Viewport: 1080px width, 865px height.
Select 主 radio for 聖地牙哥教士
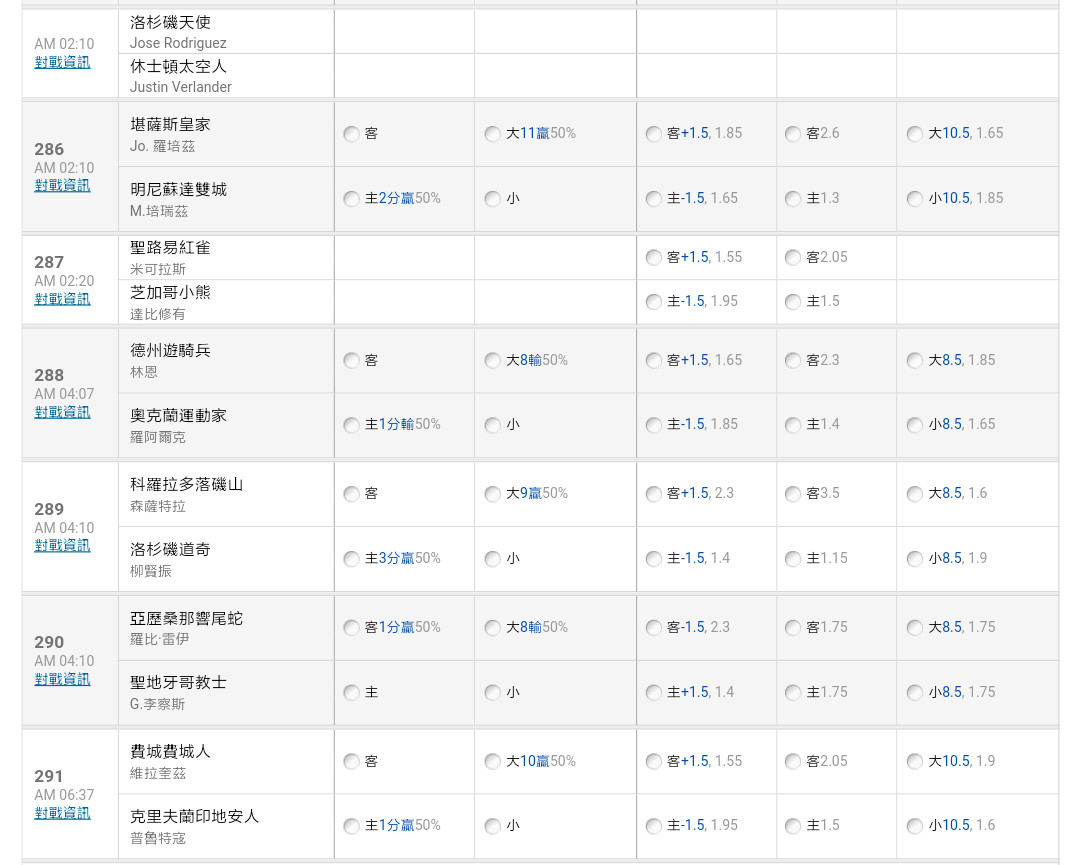(351, 692)
